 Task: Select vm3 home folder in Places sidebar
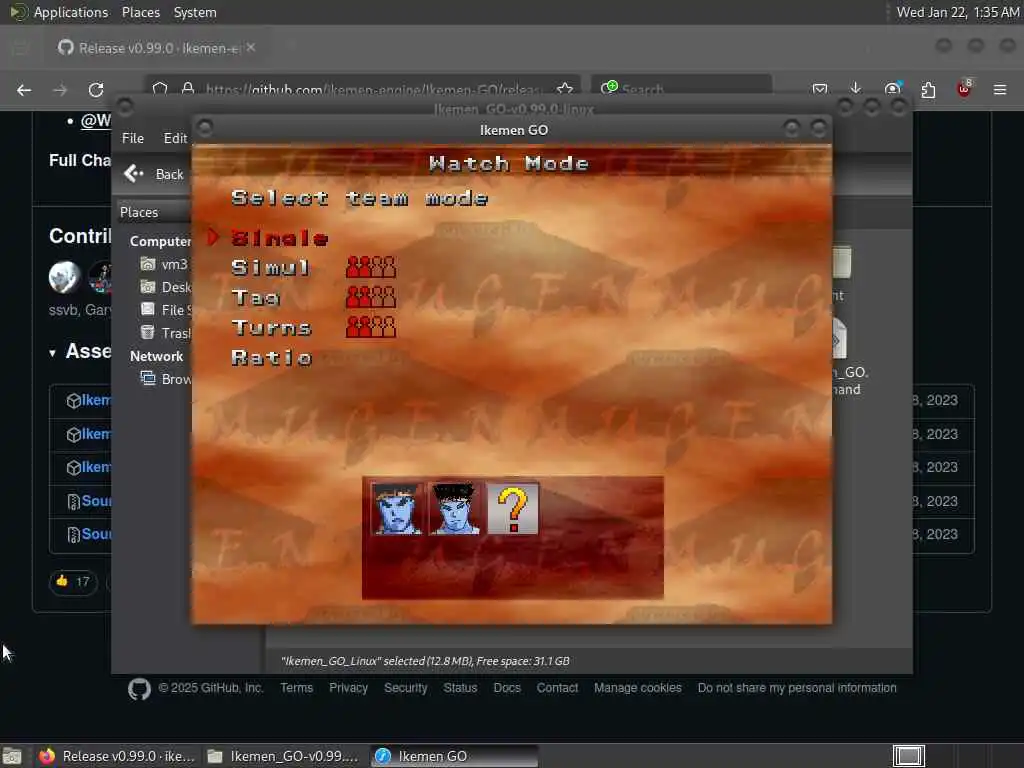coord(165,264)
